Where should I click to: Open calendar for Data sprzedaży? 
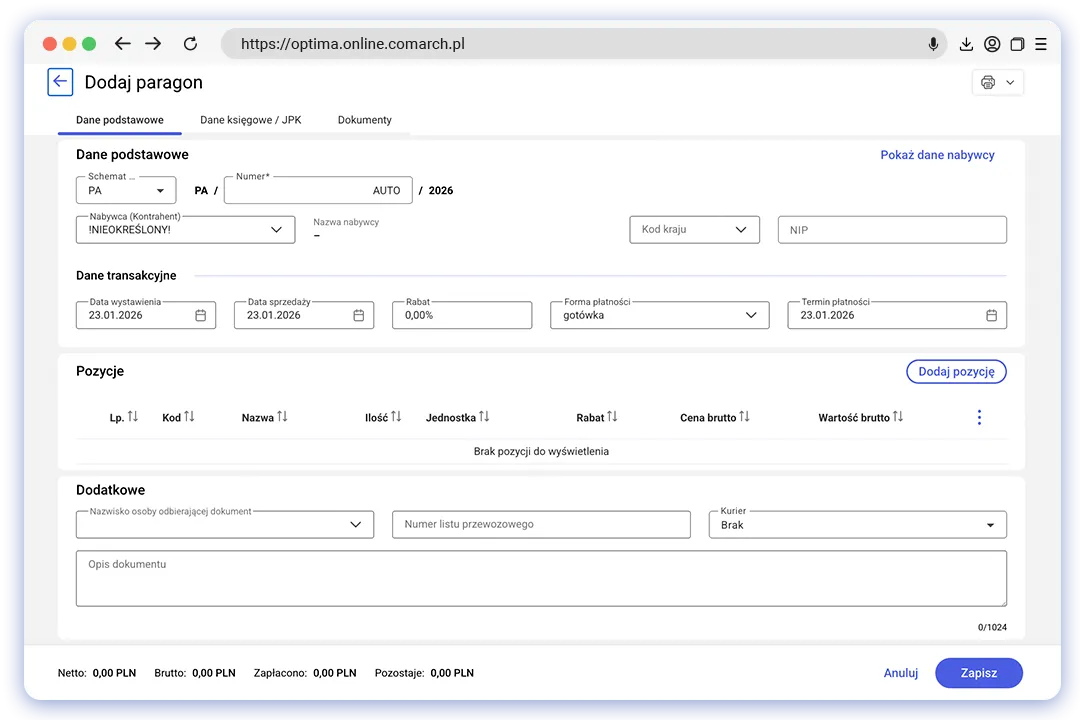[x=359, y=315]
